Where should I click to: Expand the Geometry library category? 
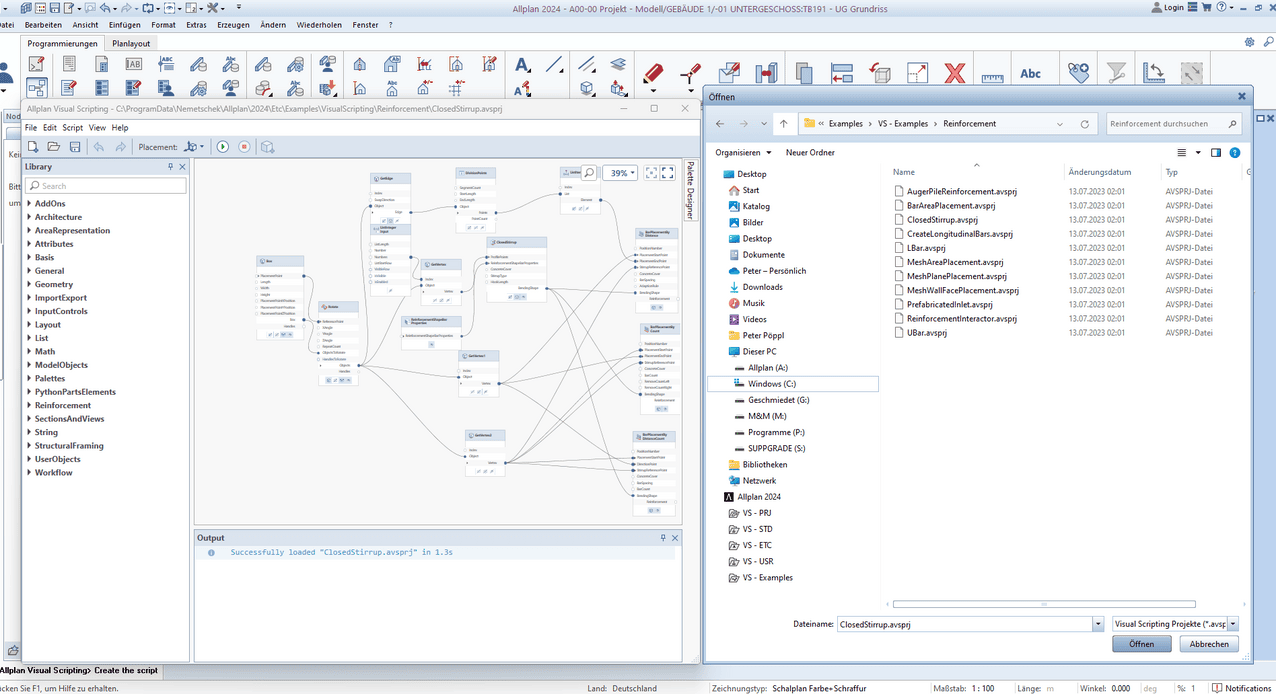[29, 285]
